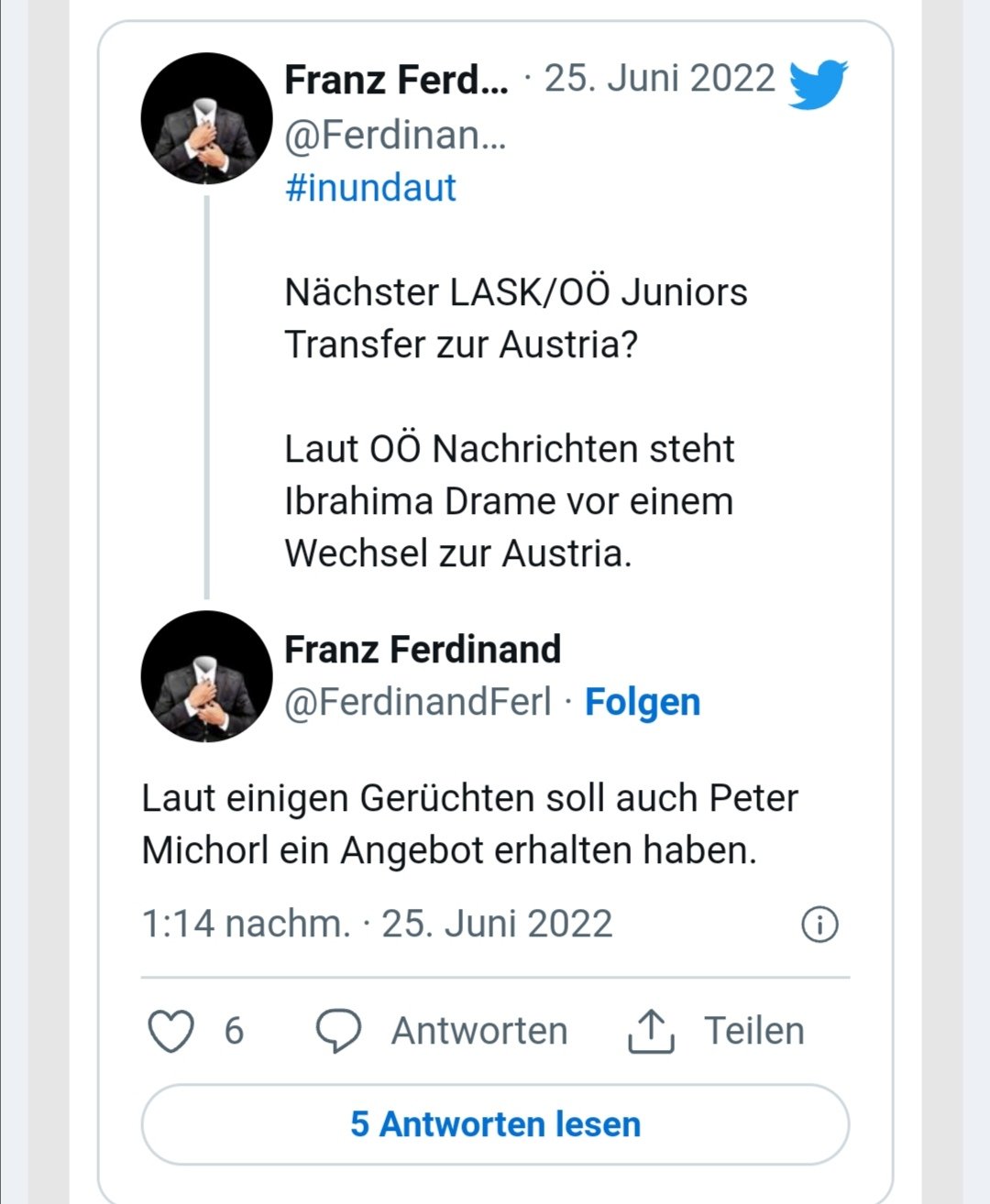Viewport: 990px width, 1204px height.
Task: Open the #inundaut hashtag
Action: (370, 187)
